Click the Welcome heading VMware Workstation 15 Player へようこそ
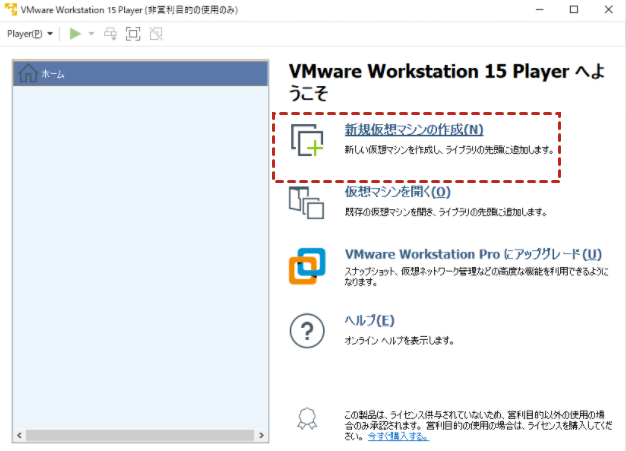This screenshot has width=626, height=451. tap(447, 82)
